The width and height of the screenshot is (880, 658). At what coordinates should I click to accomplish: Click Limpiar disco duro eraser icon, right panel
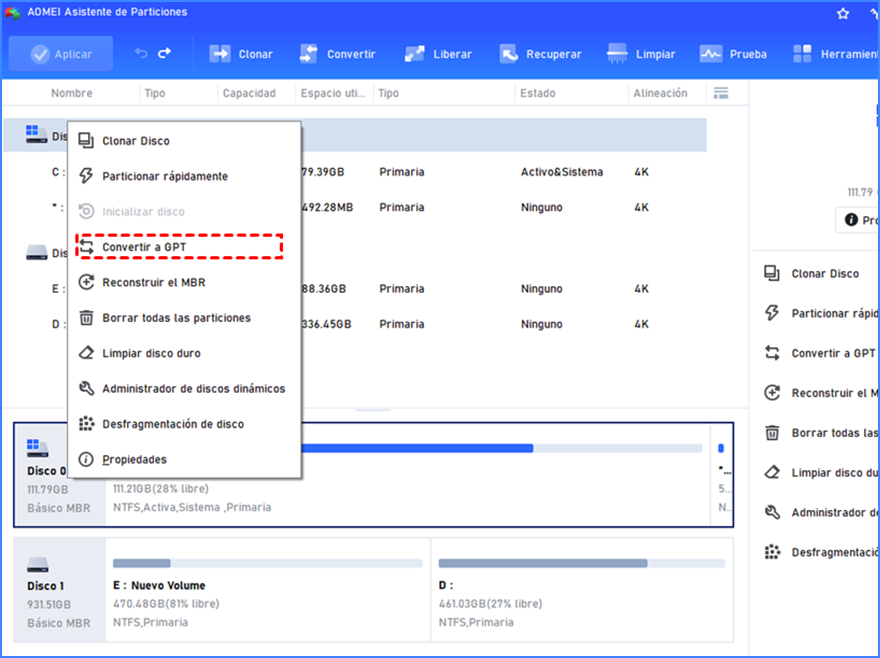[772, 473]
